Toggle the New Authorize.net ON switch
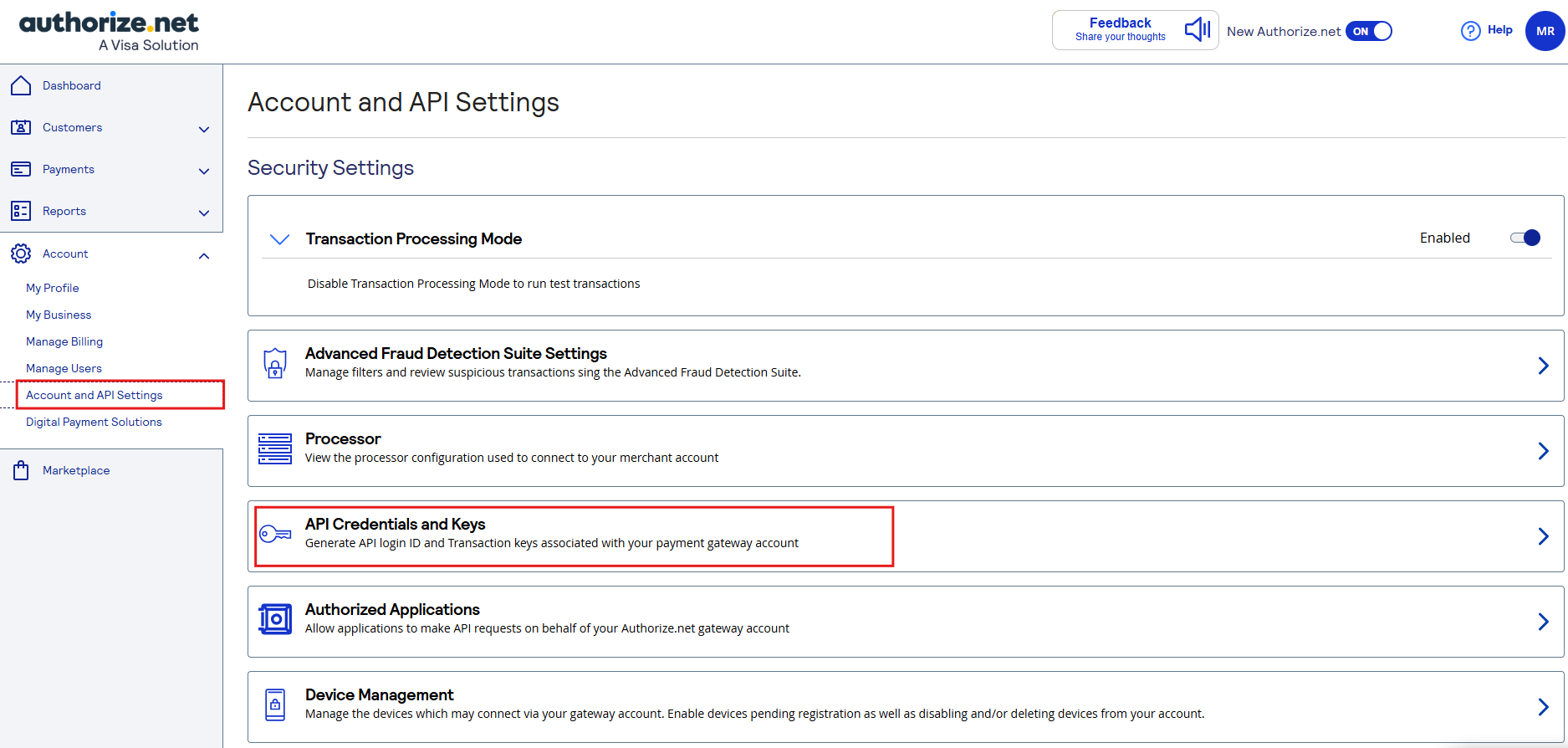This screenshot has width=1568, height=748. (1369, 31)
